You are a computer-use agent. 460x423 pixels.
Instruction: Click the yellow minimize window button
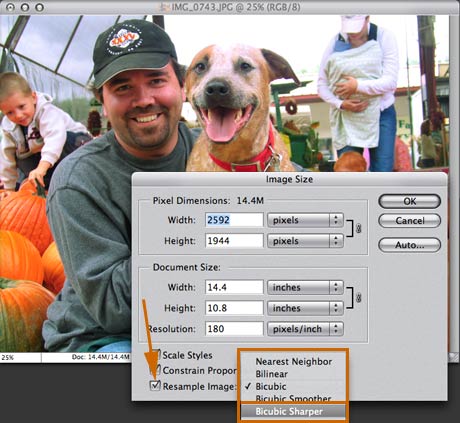25,7
